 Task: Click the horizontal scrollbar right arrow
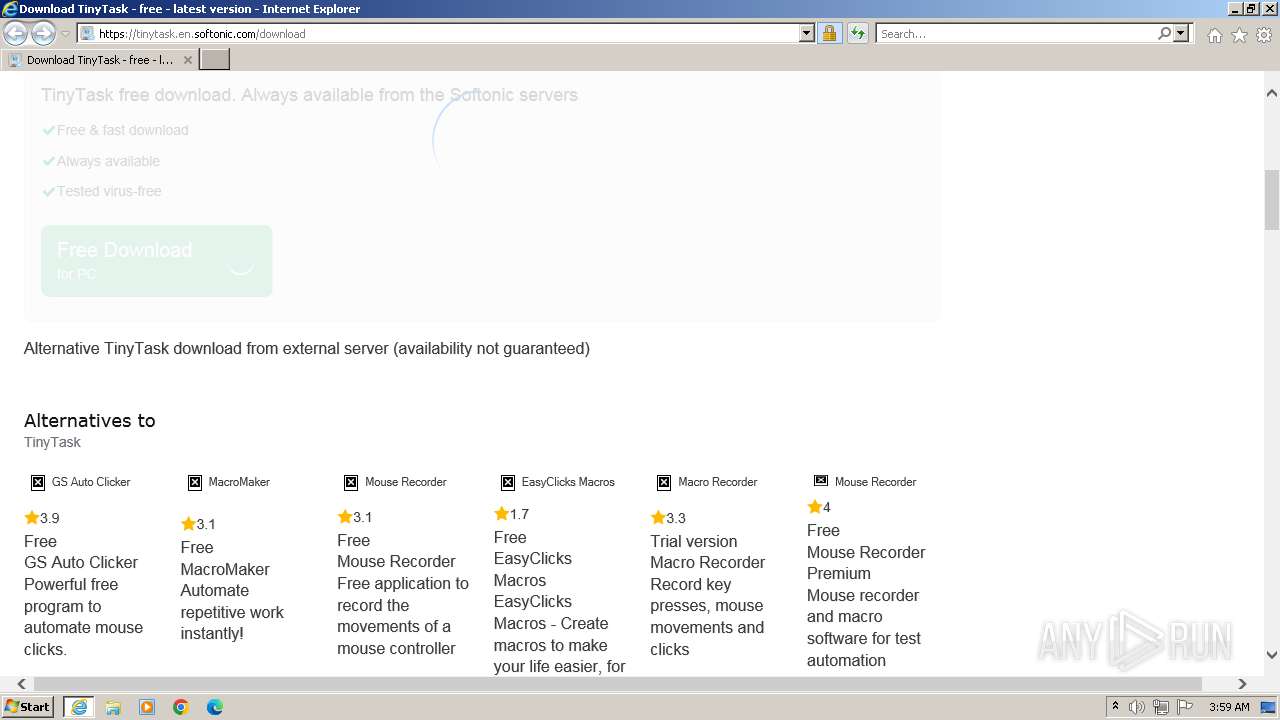point(1242,684)
